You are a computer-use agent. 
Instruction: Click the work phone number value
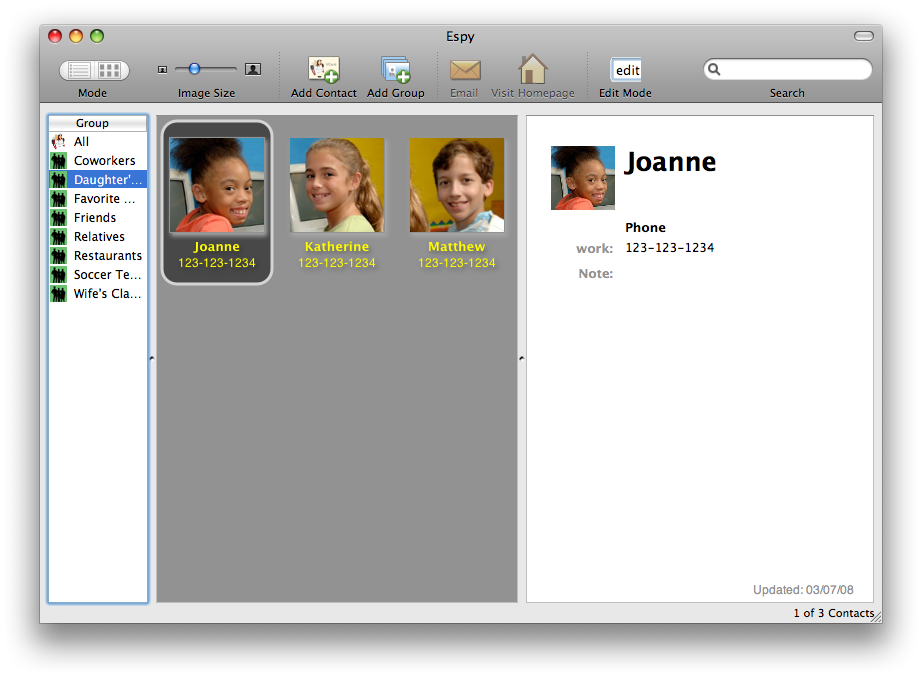click(670, 248)
